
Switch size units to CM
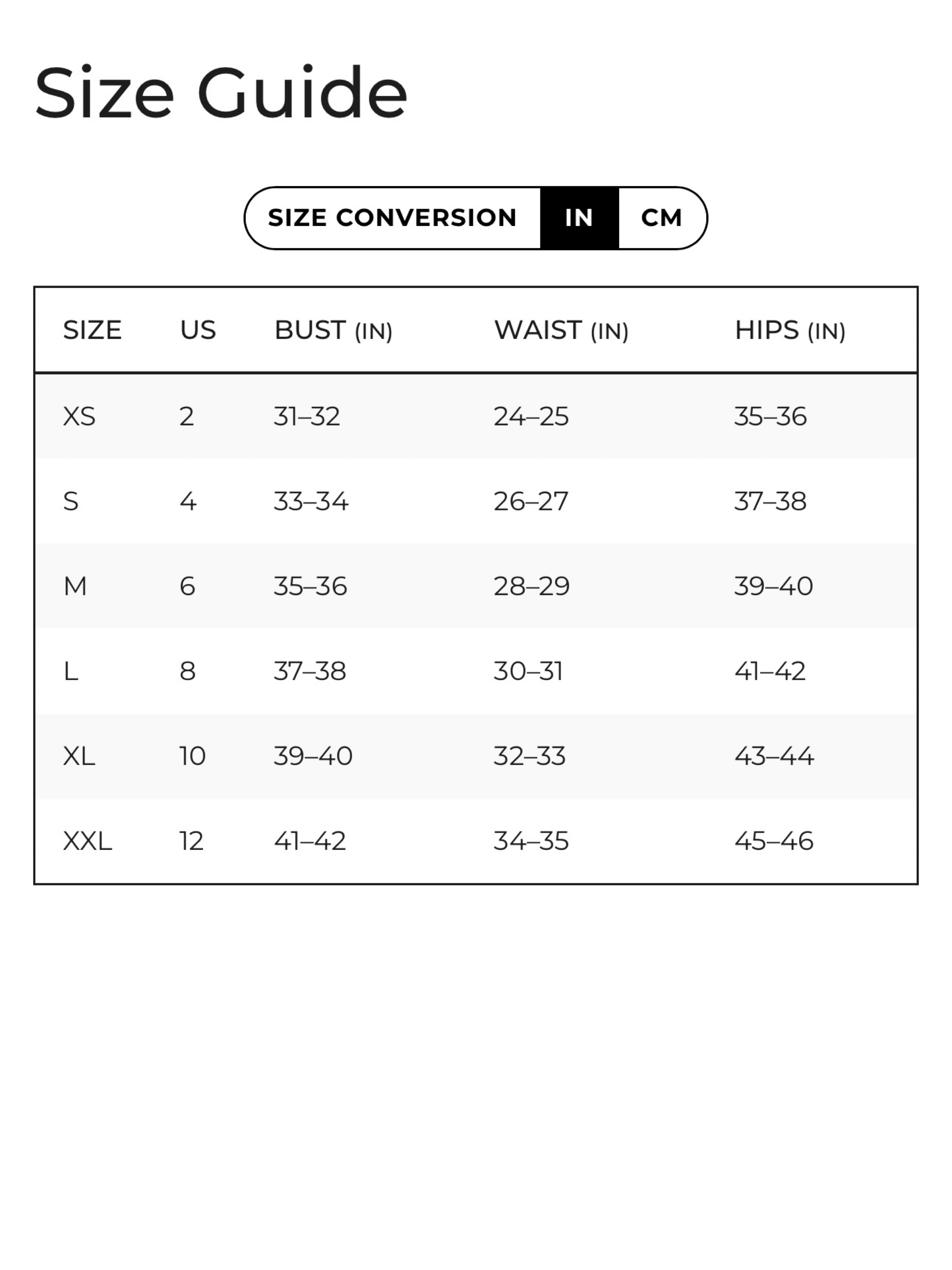tap(662, 218)
